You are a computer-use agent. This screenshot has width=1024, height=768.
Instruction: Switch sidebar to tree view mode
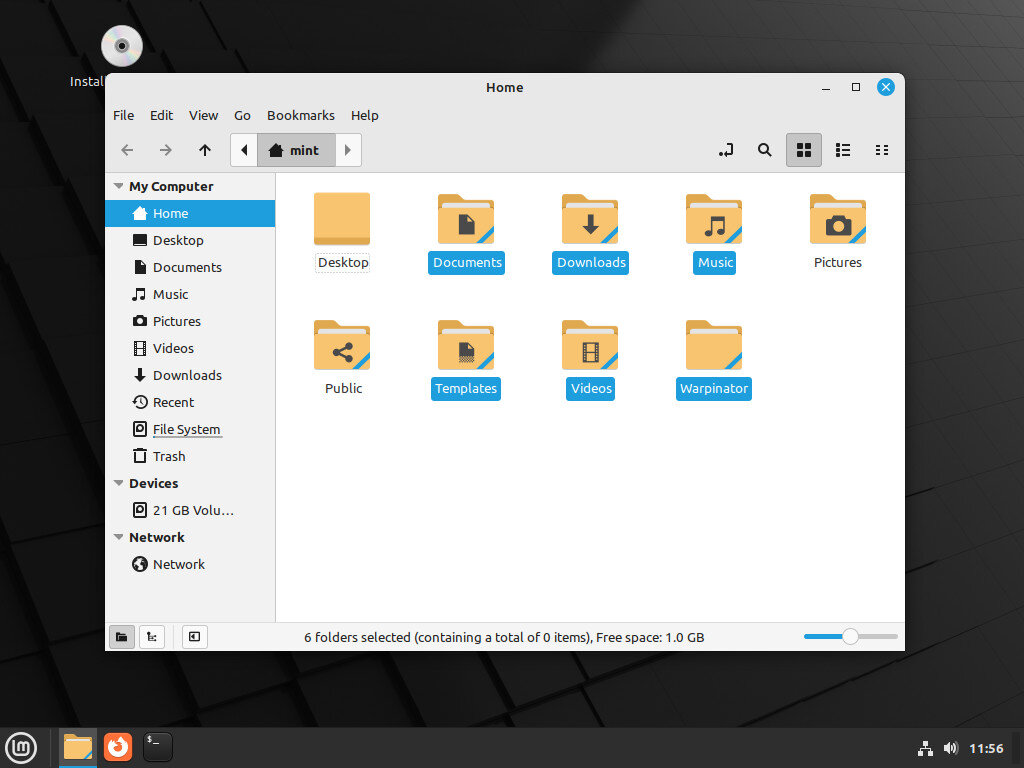tap(151, 637)
